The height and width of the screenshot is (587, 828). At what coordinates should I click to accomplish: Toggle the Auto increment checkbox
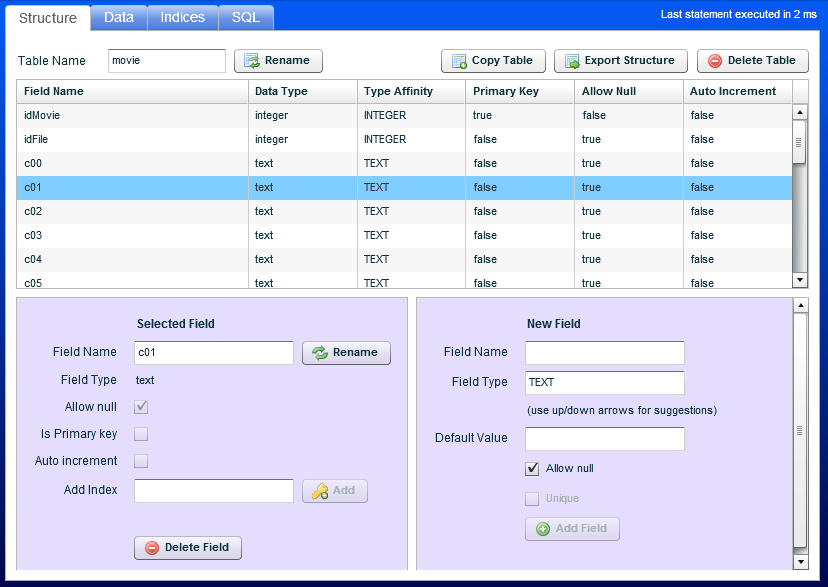tap(141, 461)
